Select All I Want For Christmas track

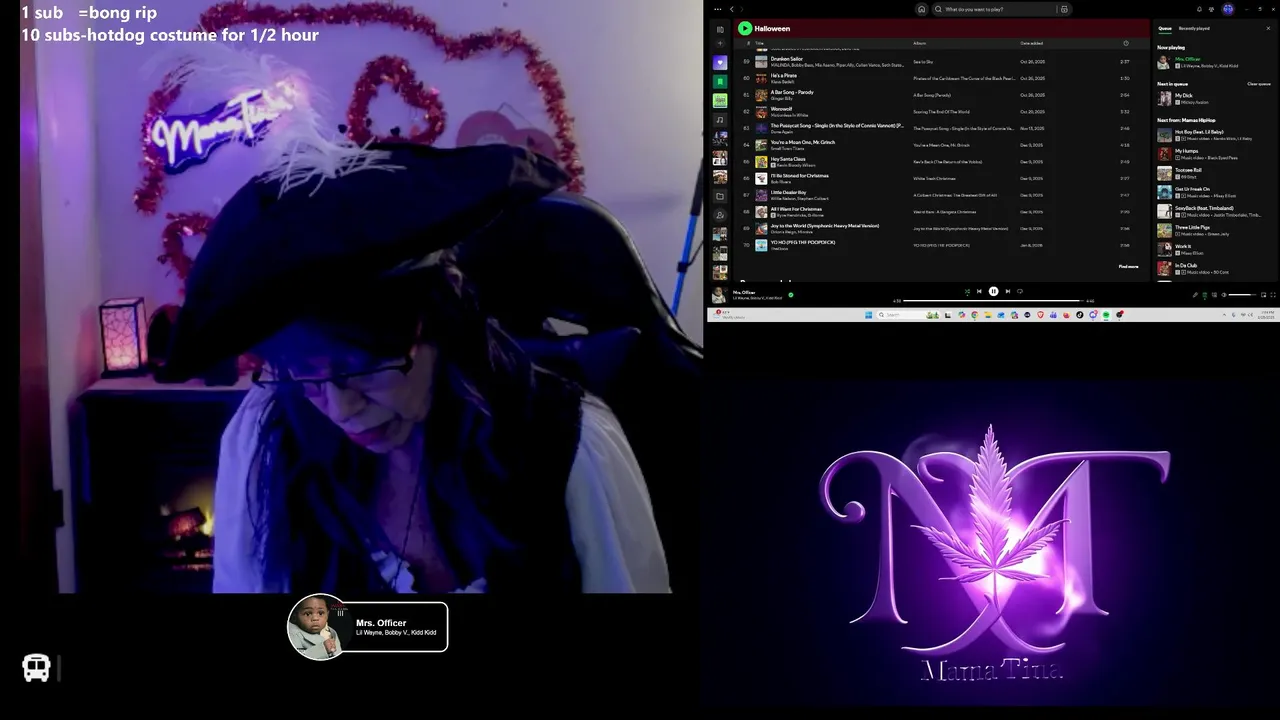tap(943, 212)
